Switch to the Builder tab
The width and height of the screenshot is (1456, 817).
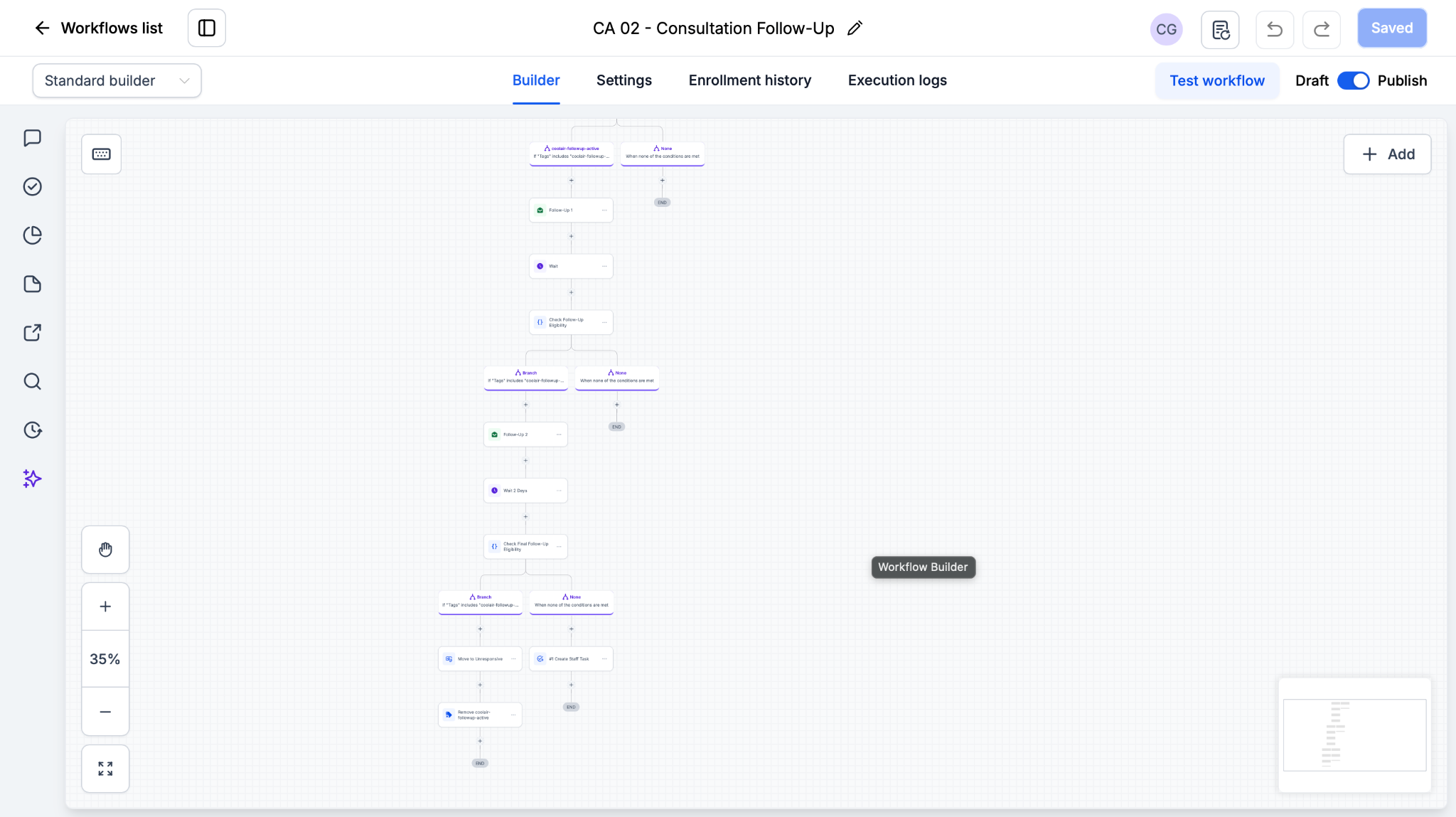tap(536, 80)
